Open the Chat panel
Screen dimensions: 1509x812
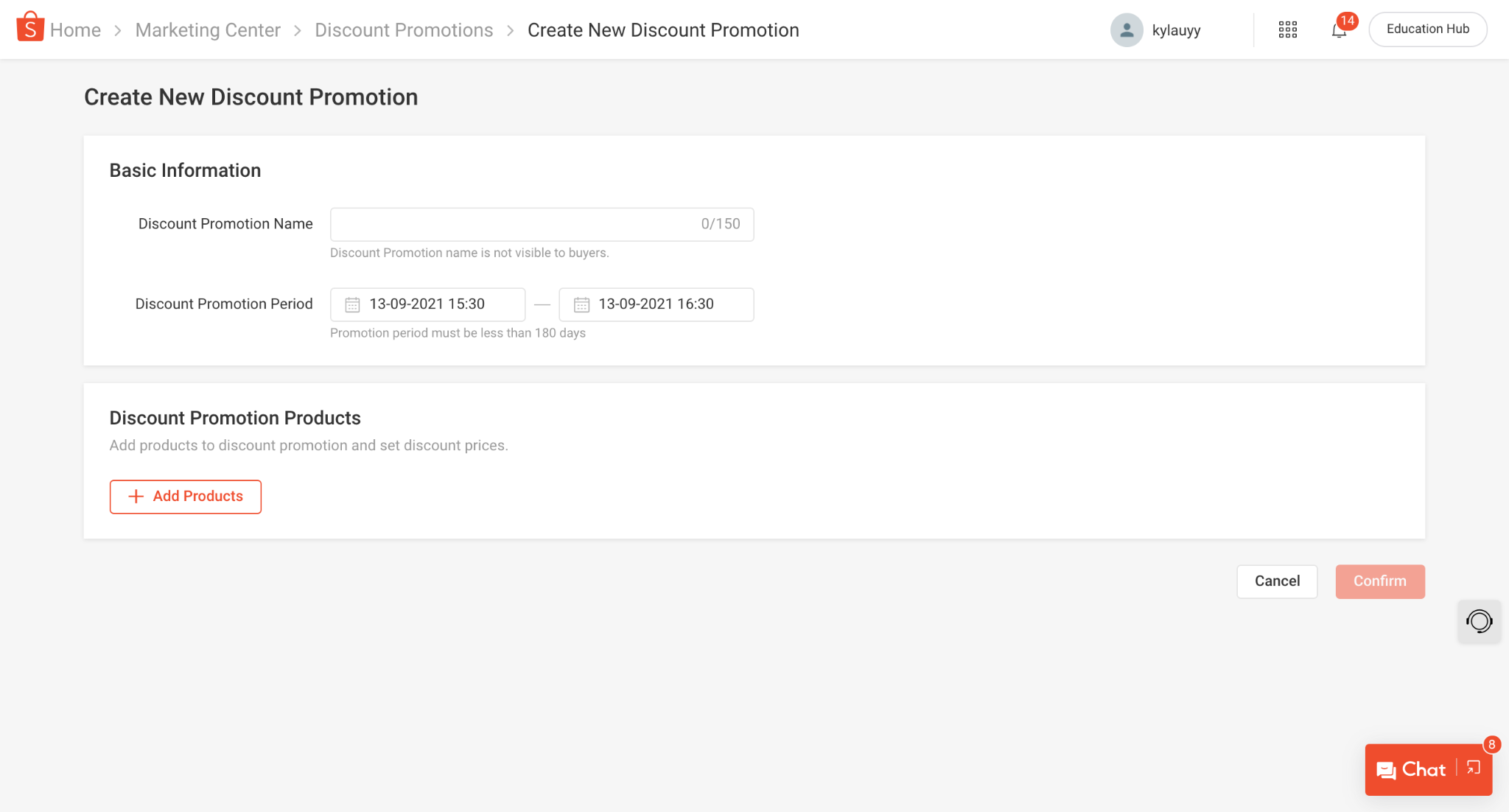1412,770
